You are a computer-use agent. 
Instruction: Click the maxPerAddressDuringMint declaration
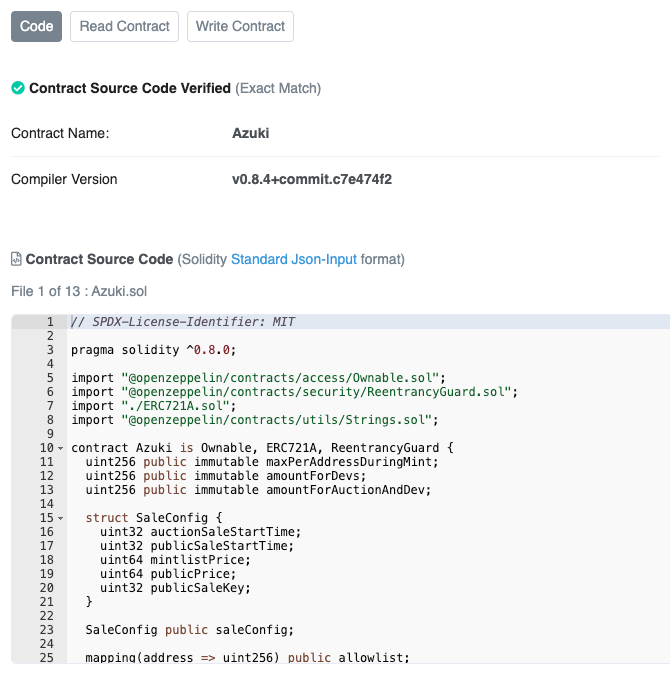pos(262,462)
